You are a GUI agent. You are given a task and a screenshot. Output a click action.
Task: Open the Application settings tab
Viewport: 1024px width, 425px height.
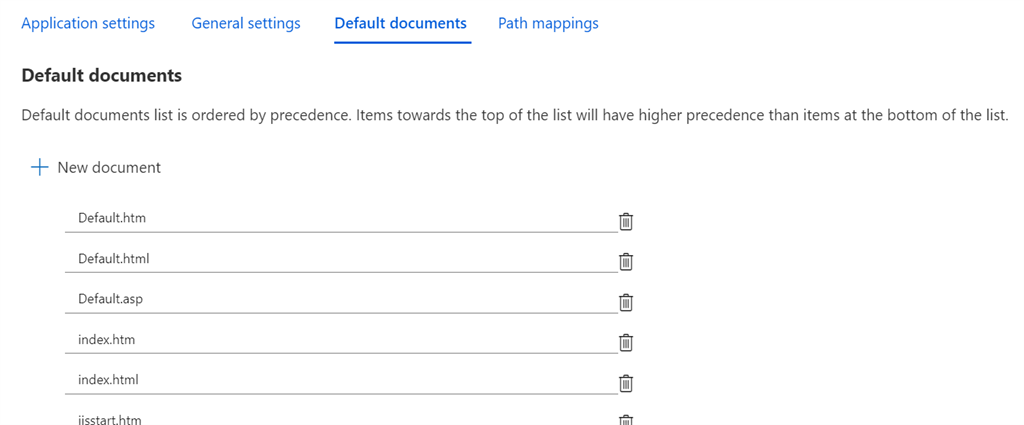click(88, 24)
